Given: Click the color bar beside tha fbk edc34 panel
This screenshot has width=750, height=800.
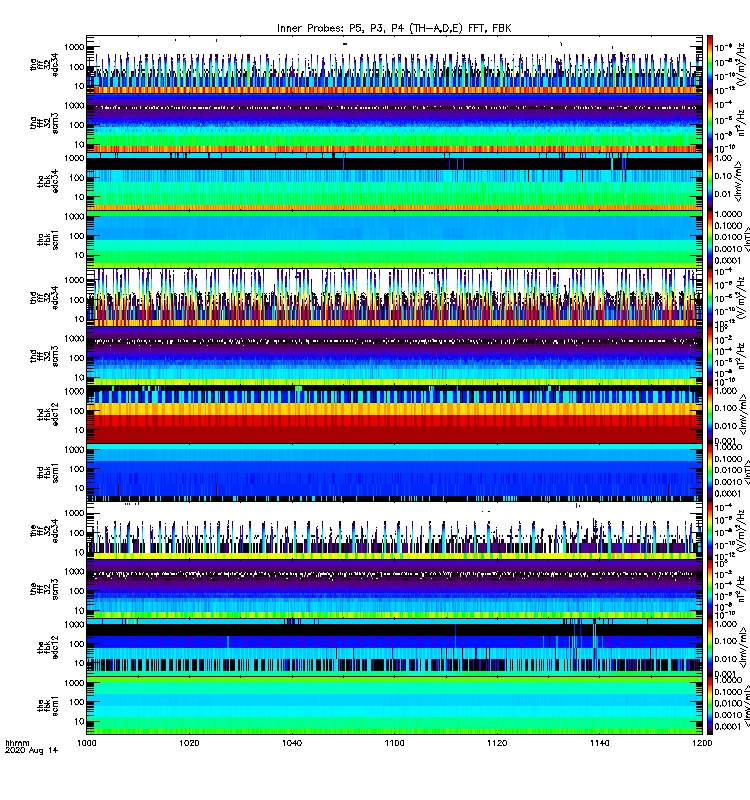Looking at the screenshot, I should tap(709, 181).
